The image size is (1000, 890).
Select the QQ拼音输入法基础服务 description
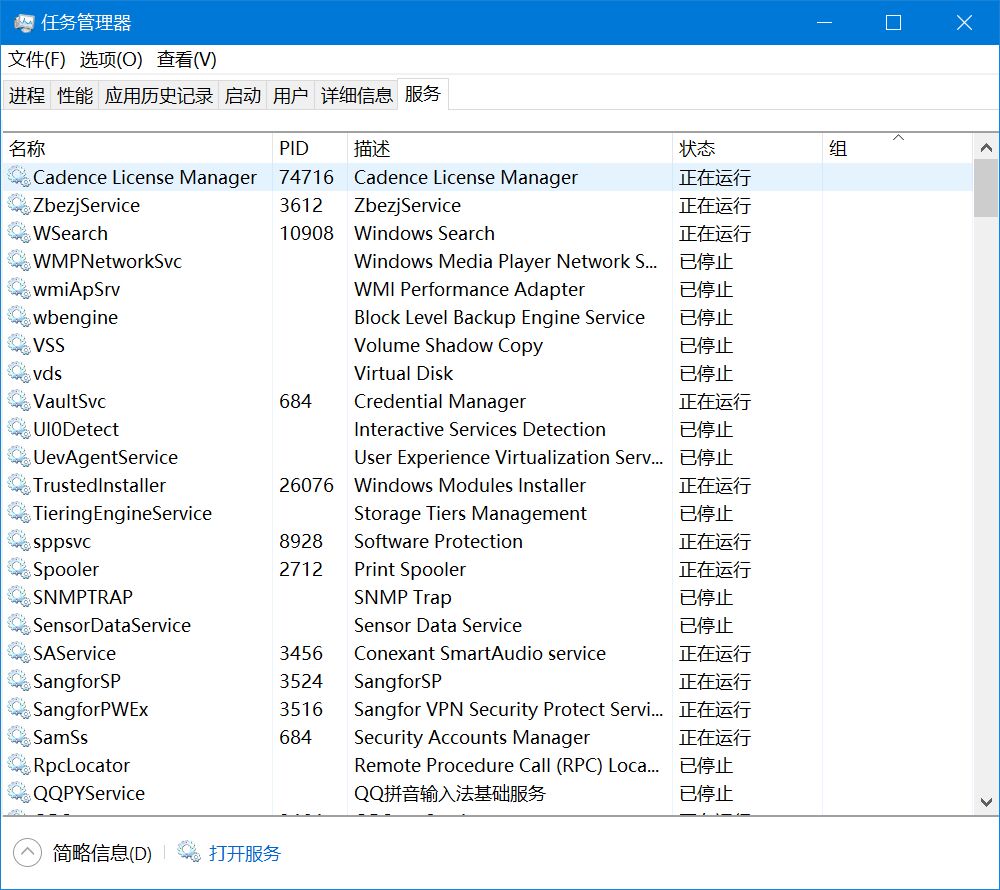click(x=450, y=794)
